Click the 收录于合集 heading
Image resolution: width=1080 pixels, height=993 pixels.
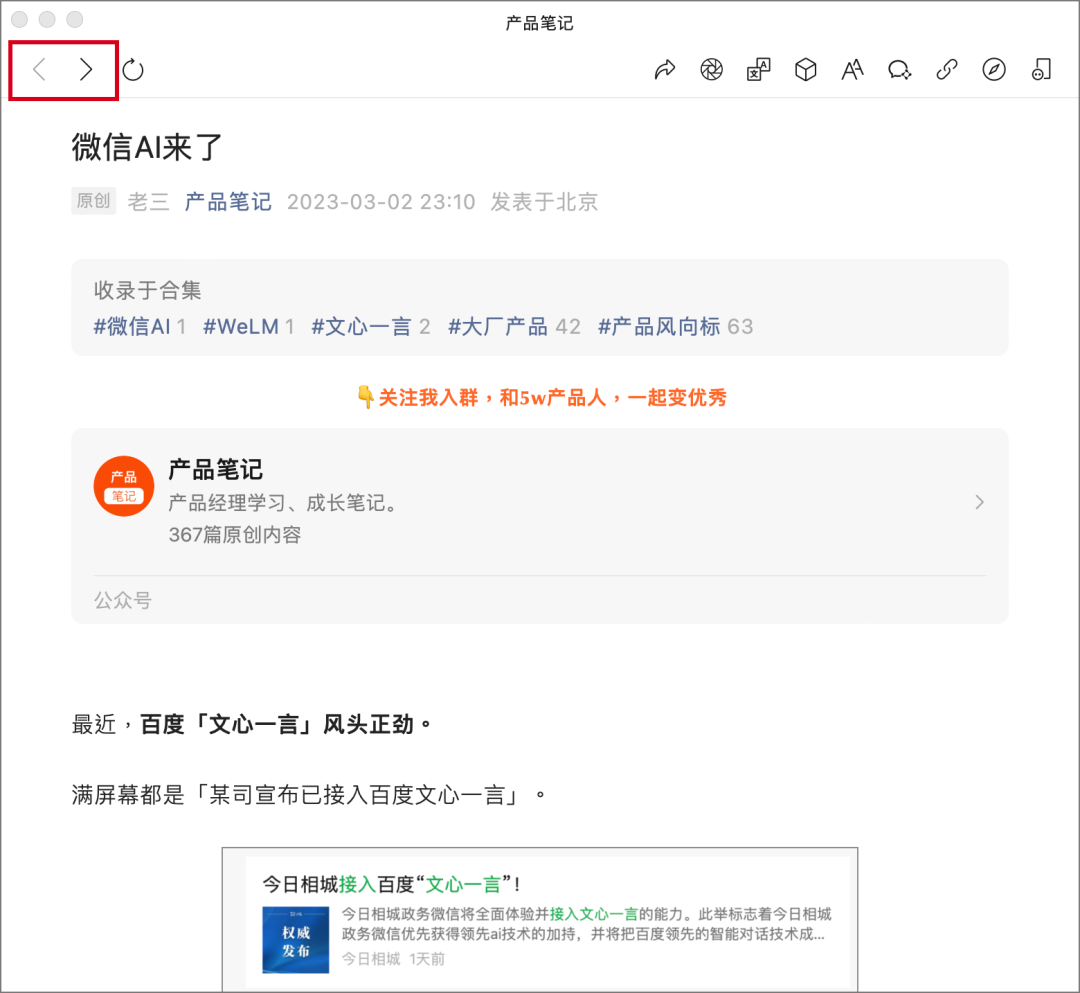pos(147,290)
